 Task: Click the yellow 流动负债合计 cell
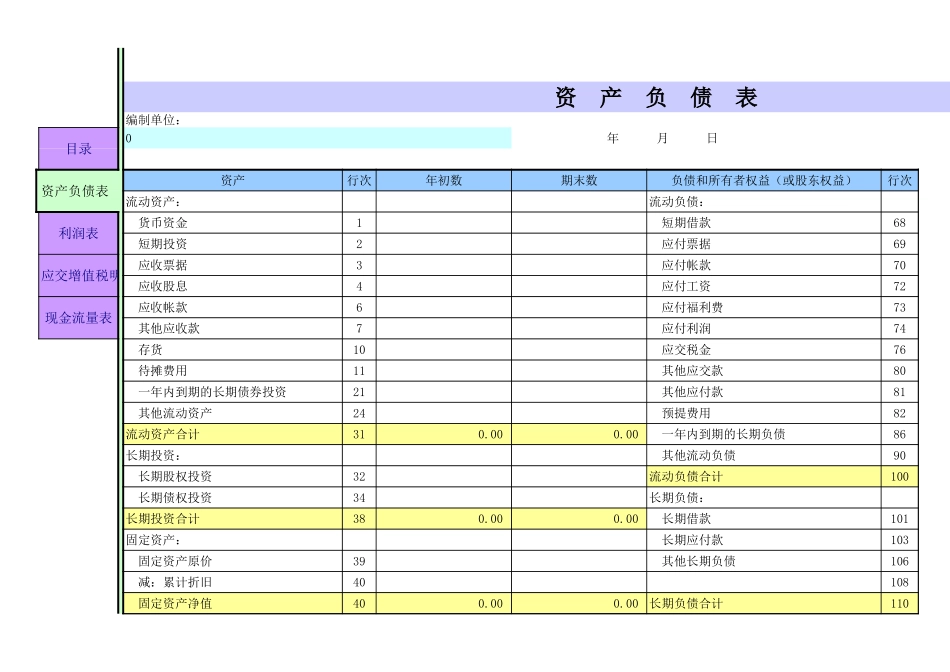[700, 476]
